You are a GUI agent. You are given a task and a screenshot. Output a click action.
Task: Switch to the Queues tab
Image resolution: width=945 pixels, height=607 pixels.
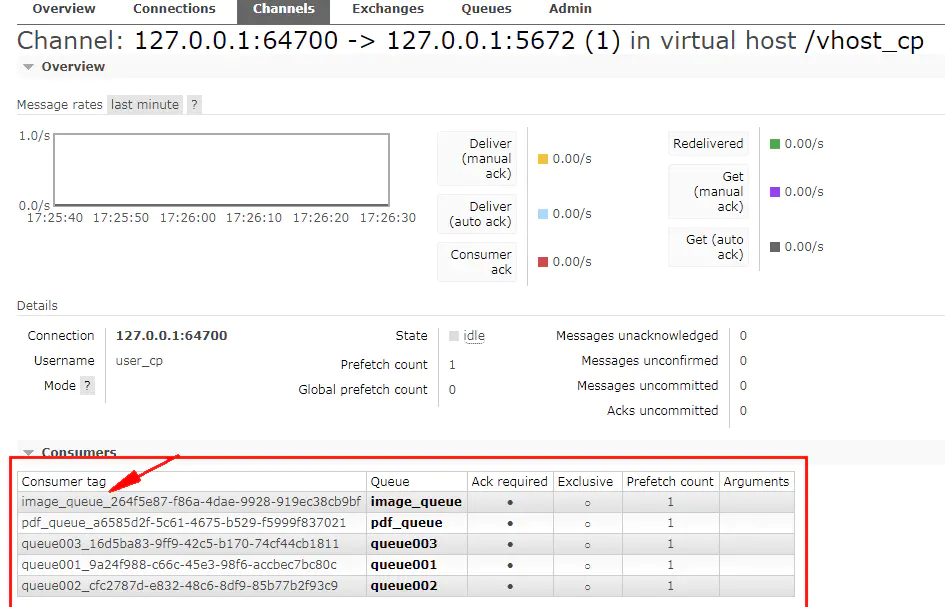click(486, 9)
